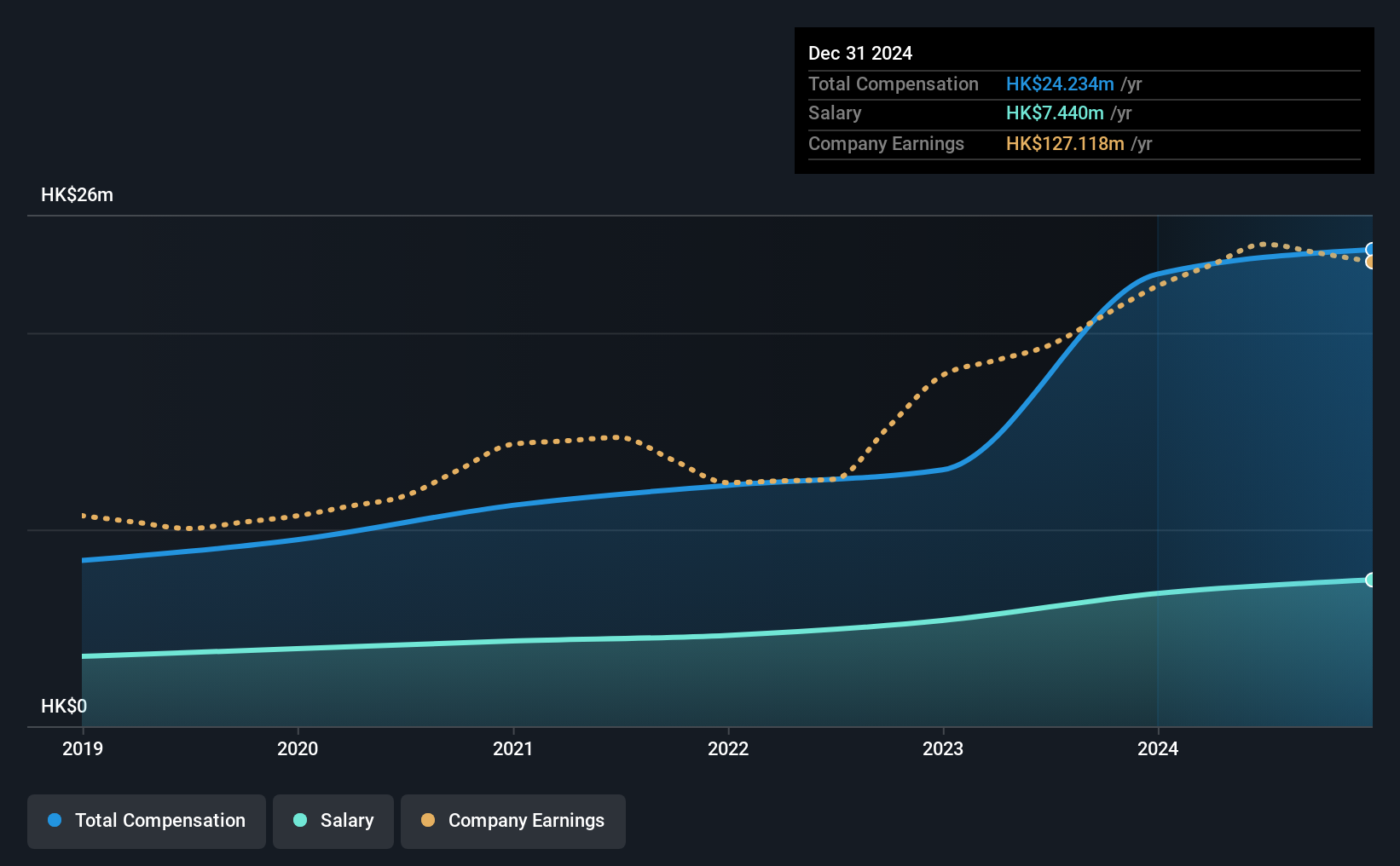Screen dimensions: 1400x866
Task: Click the blue Total Compensation legend dot
Action: [x=55, y=820]
